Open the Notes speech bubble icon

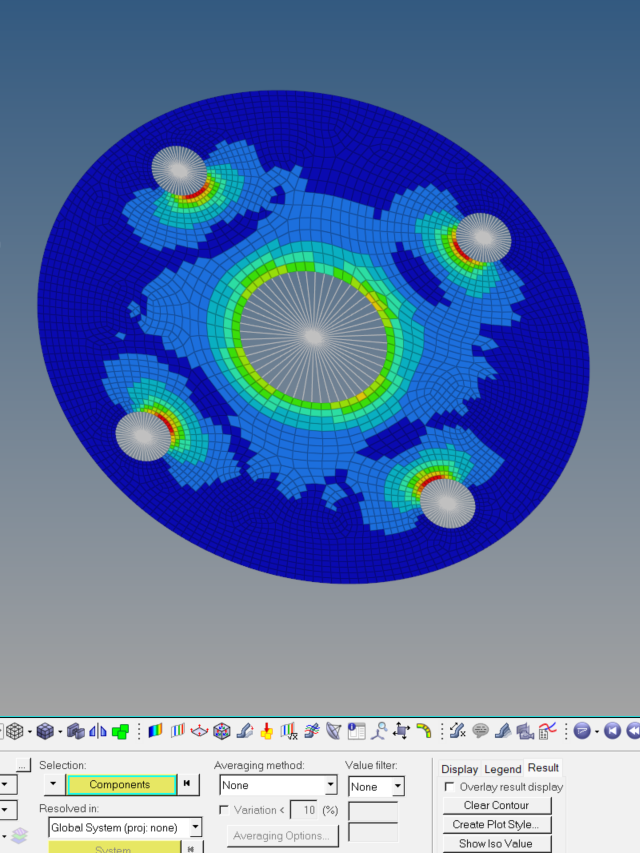480,731
